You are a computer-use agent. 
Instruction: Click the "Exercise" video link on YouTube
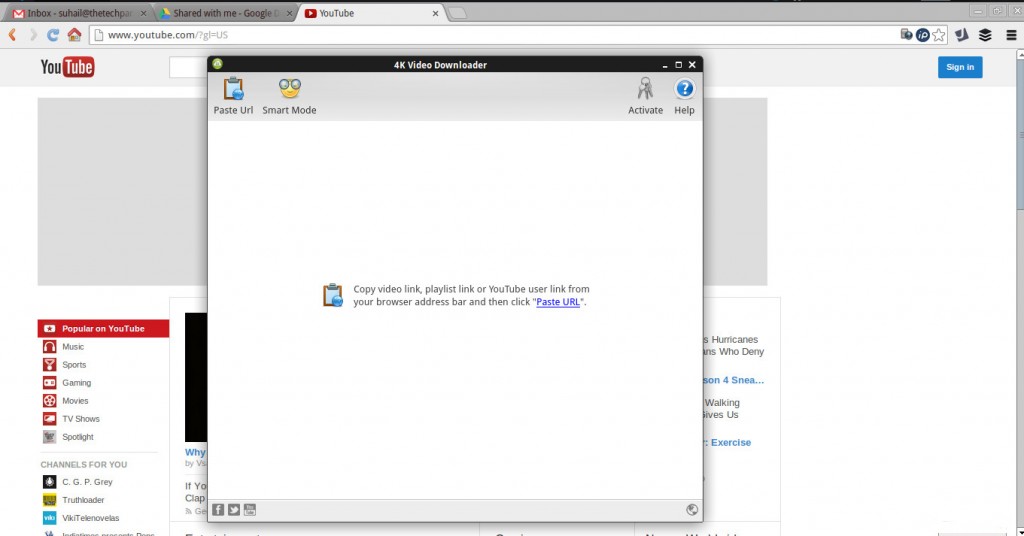point(728,442)
